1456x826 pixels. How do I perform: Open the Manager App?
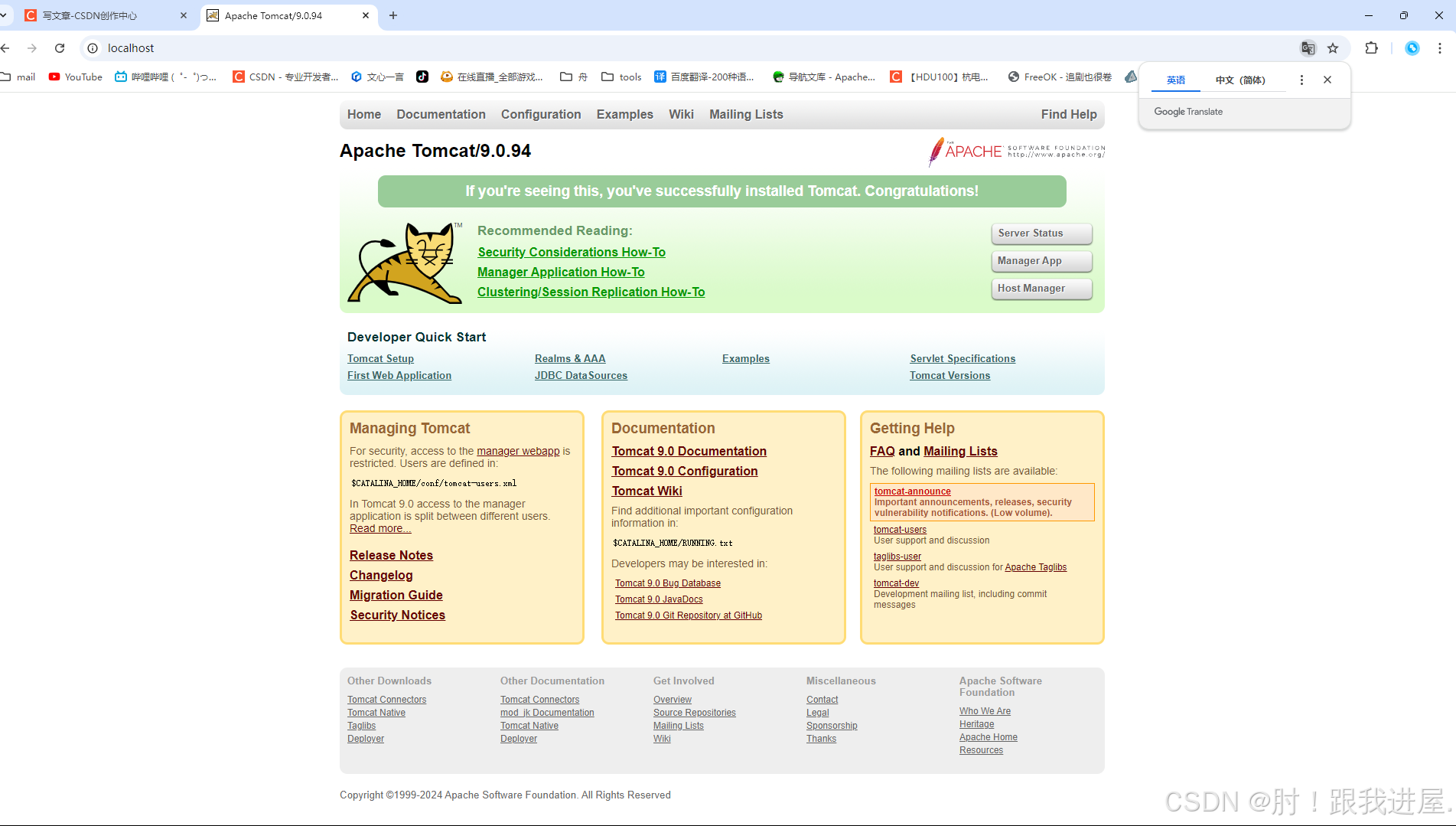(1041, 260)
